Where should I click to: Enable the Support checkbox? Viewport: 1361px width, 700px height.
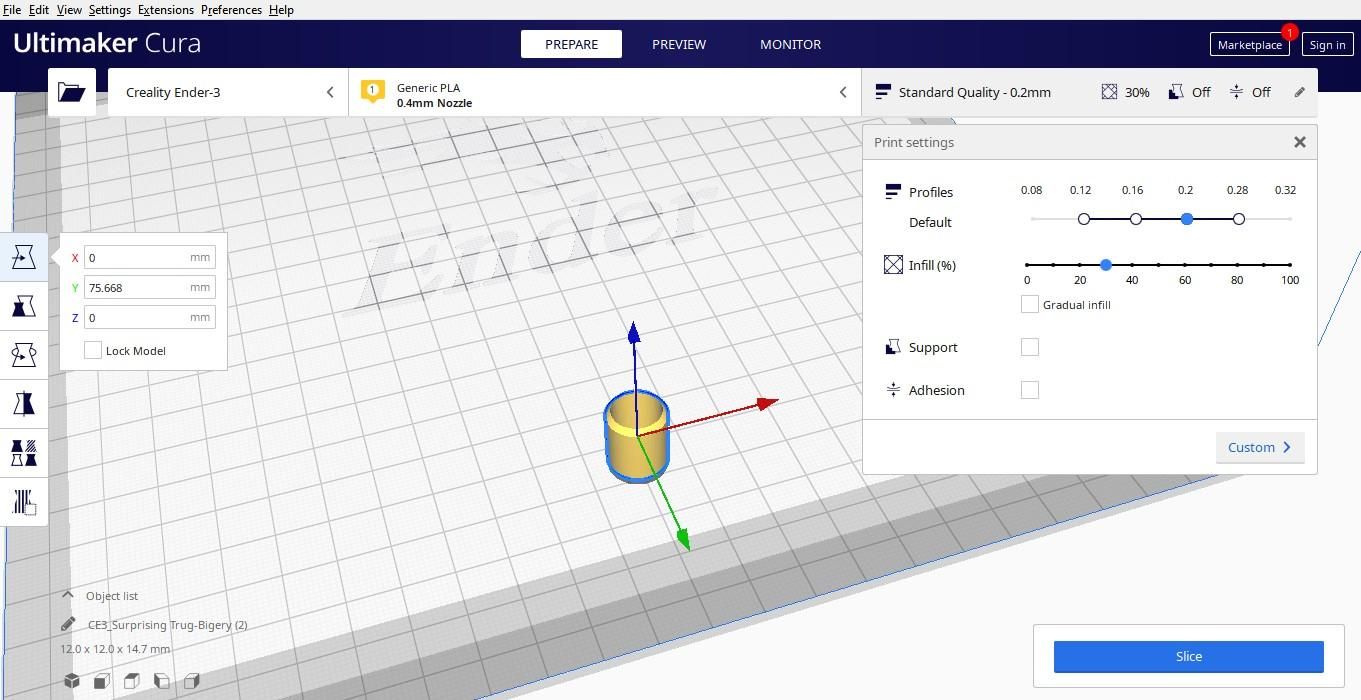click(1029, 347)
